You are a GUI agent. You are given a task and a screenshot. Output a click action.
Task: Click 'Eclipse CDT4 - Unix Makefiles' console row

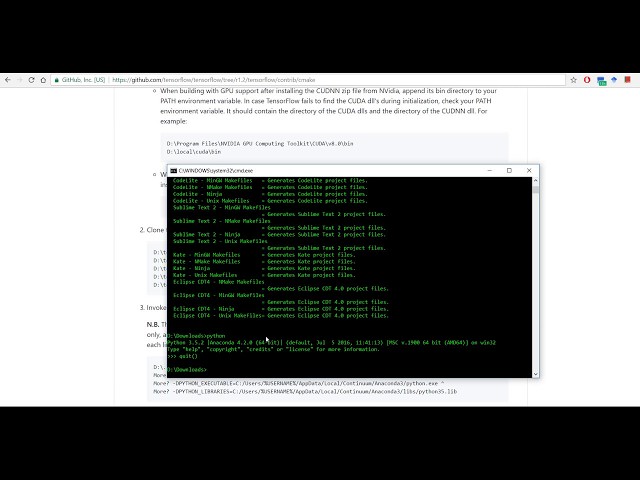[x=281, y=316]
